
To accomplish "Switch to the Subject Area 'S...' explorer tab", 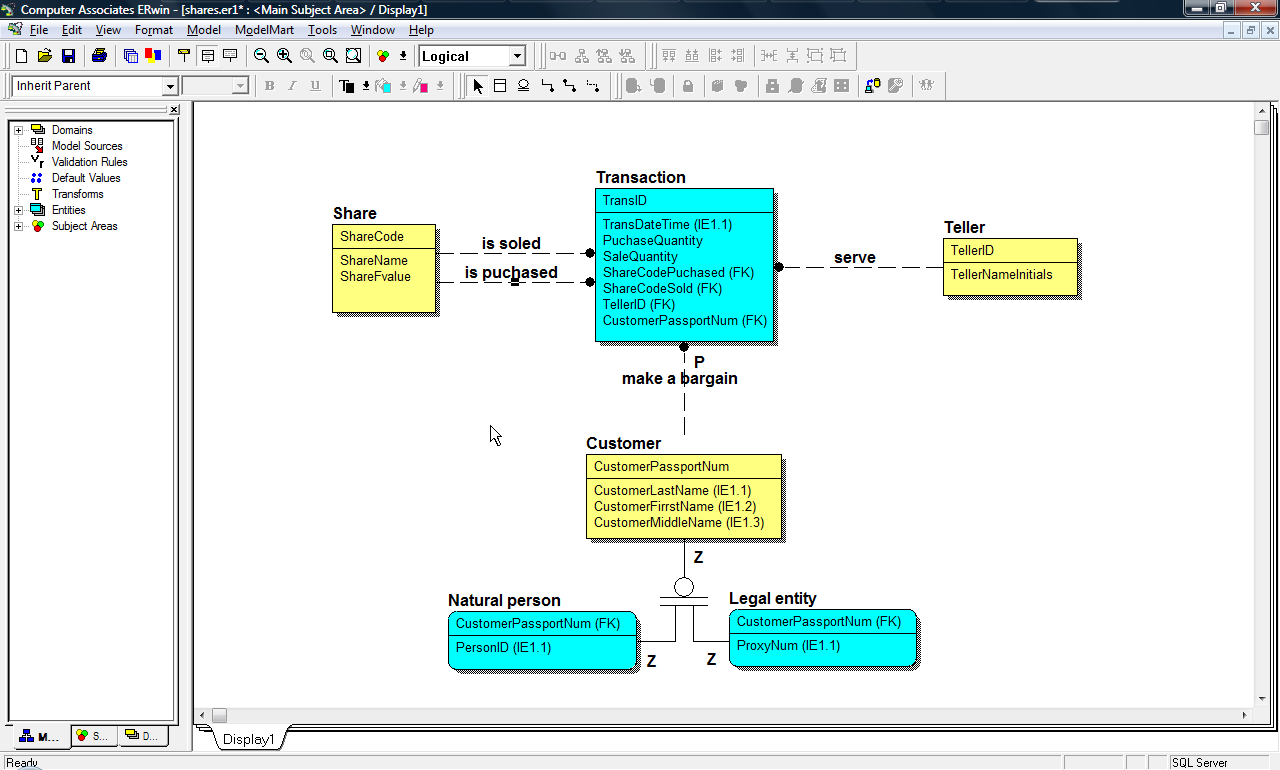I will (x=93, y=736).
